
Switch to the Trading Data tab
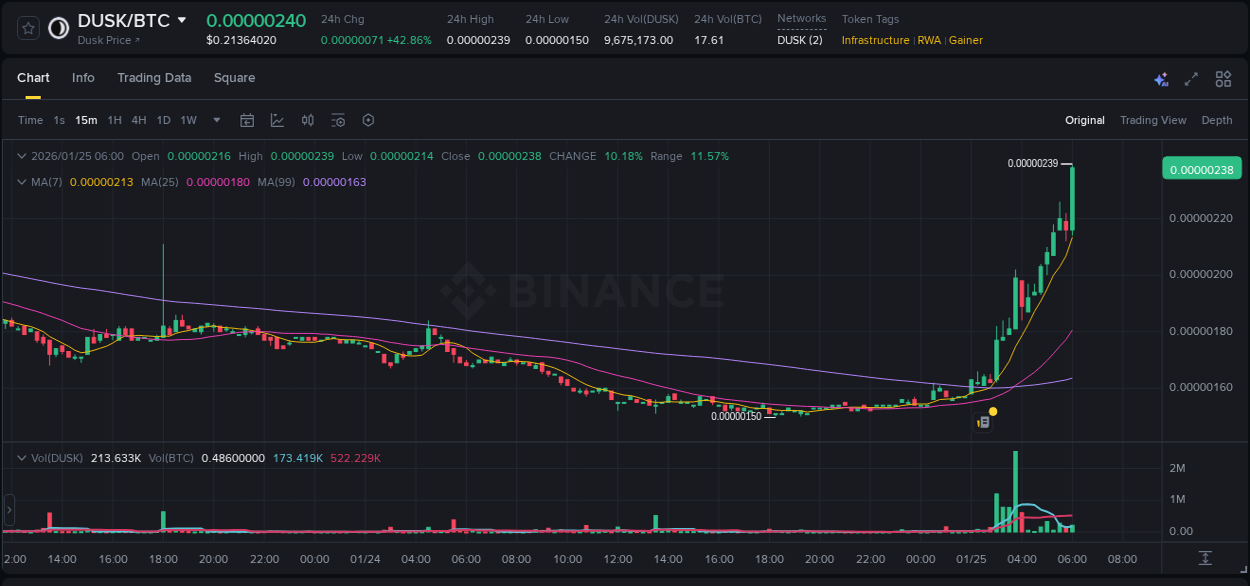pyautogui.click(x=154, y=78)
